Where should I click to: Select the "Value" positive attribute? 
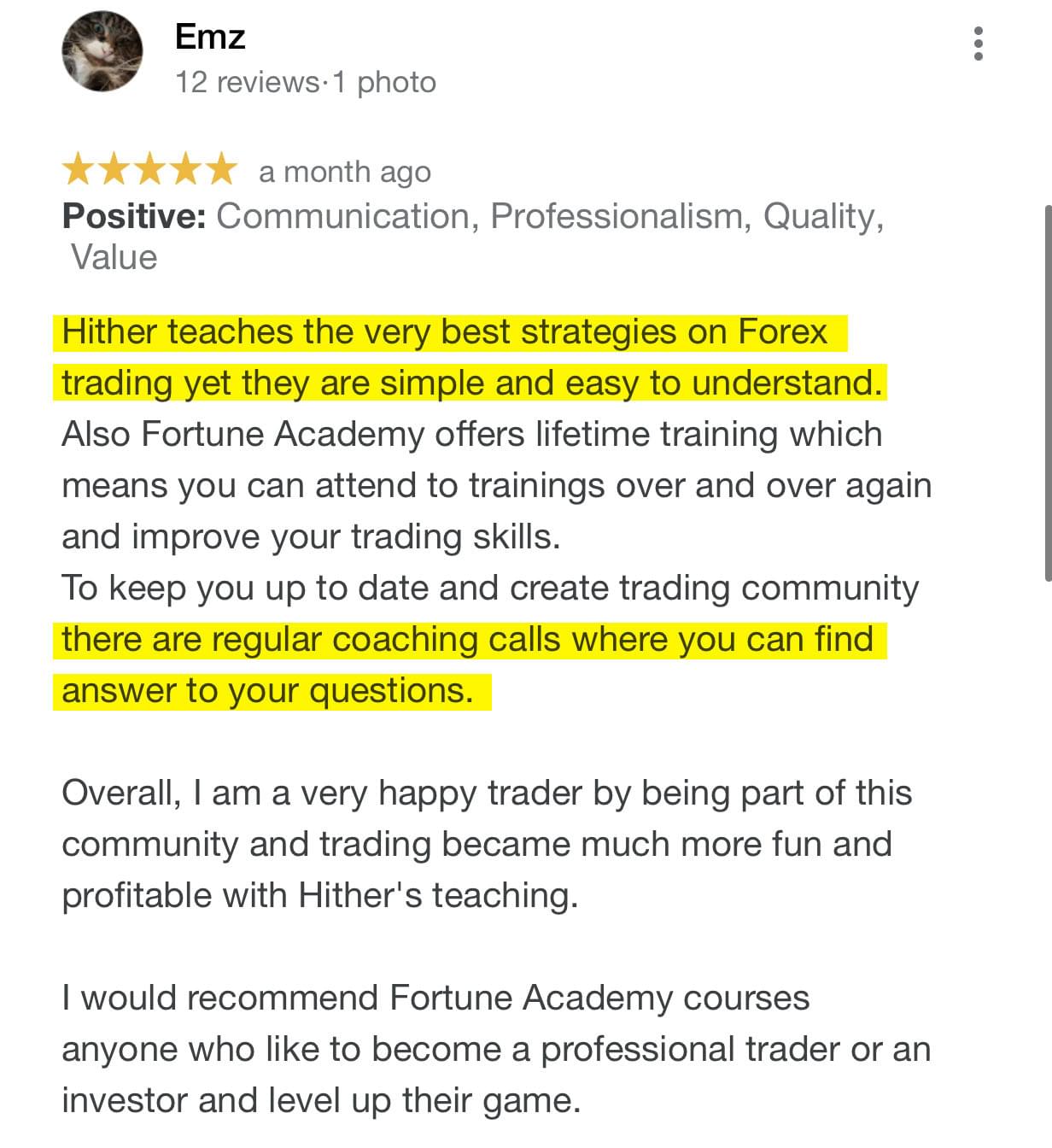click(x=114, y=257)
